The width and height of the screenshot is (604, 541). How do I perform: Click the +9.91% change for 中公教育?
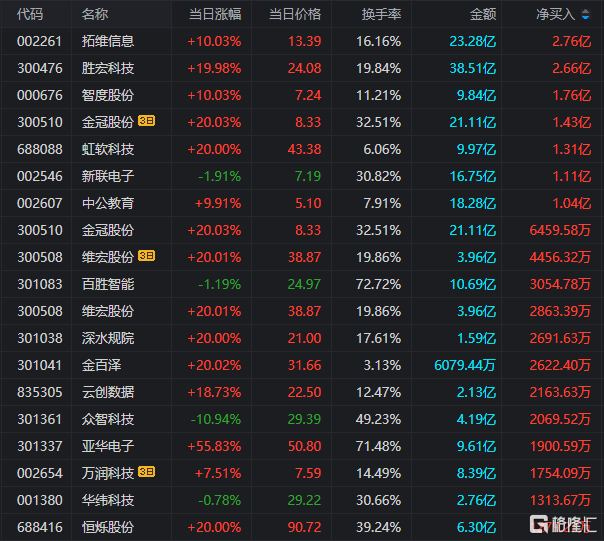[218, 203]
